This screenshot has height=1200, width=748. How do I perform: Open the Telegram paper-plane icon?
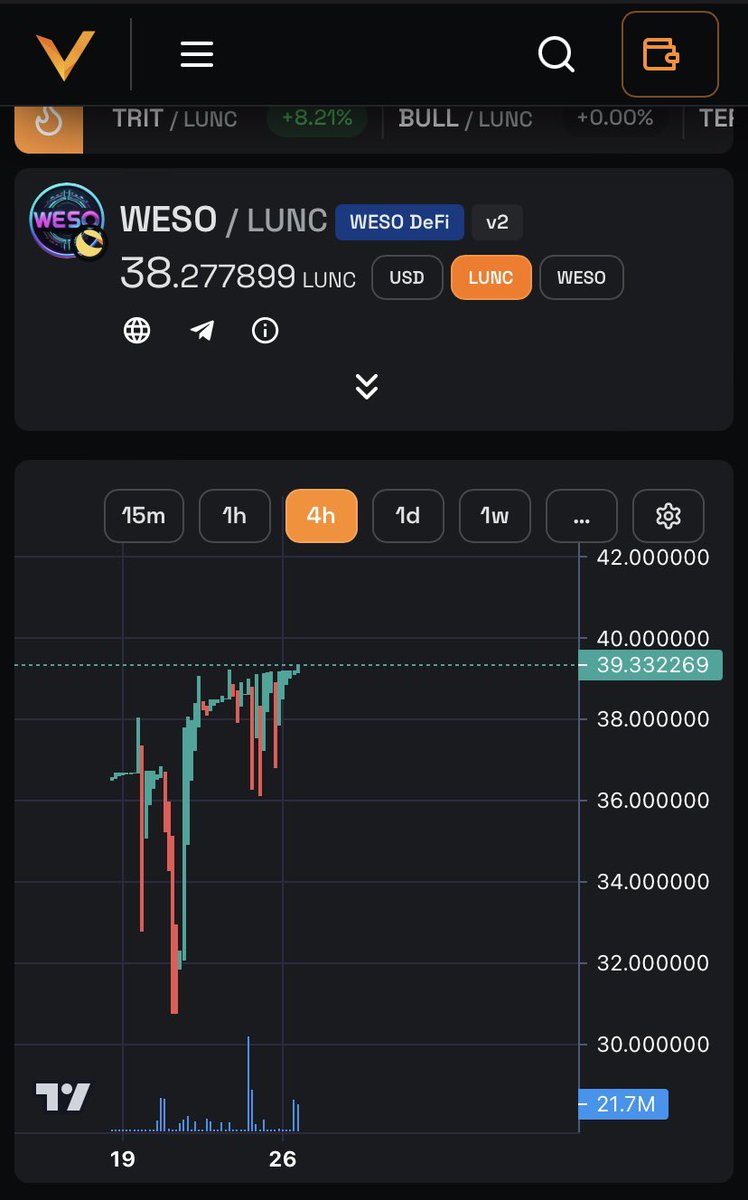[202, 330]
